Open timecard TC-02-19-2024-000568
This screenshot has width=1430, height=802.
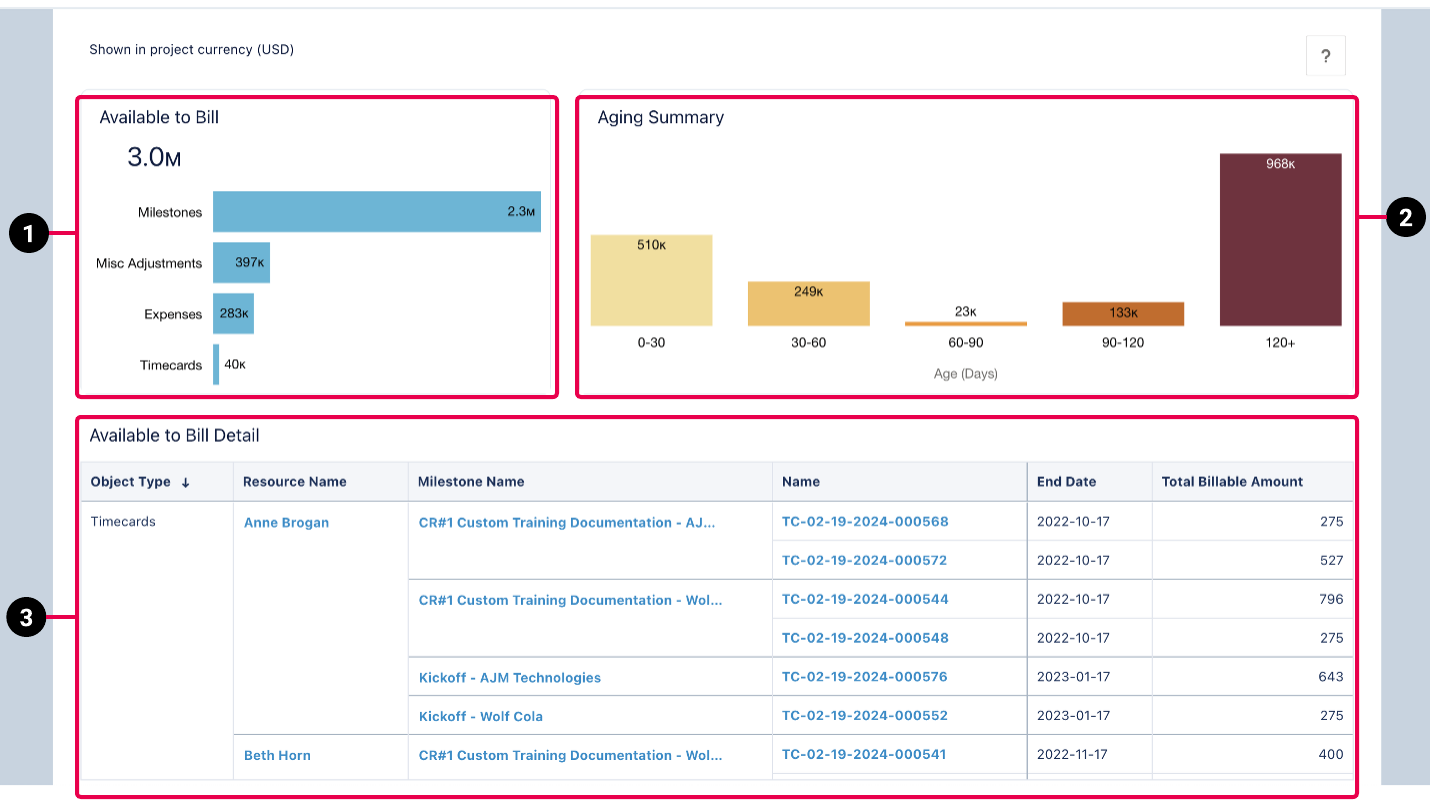[864, 521]
